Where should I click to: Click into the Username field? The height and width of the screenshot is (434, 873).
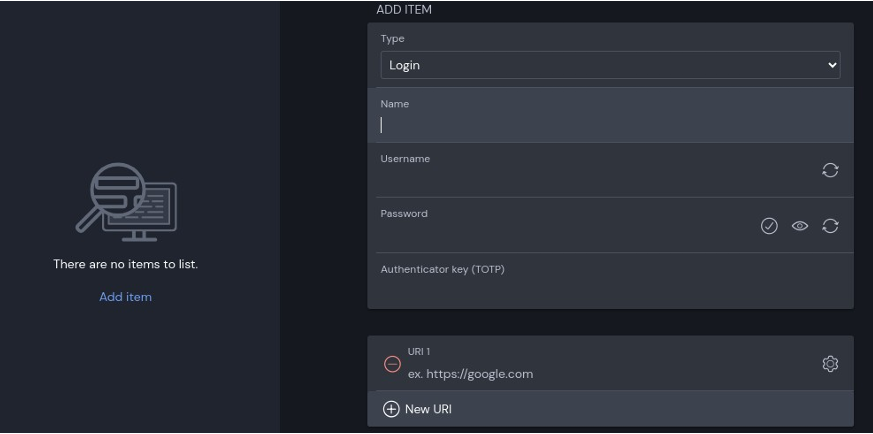[590, 180]
